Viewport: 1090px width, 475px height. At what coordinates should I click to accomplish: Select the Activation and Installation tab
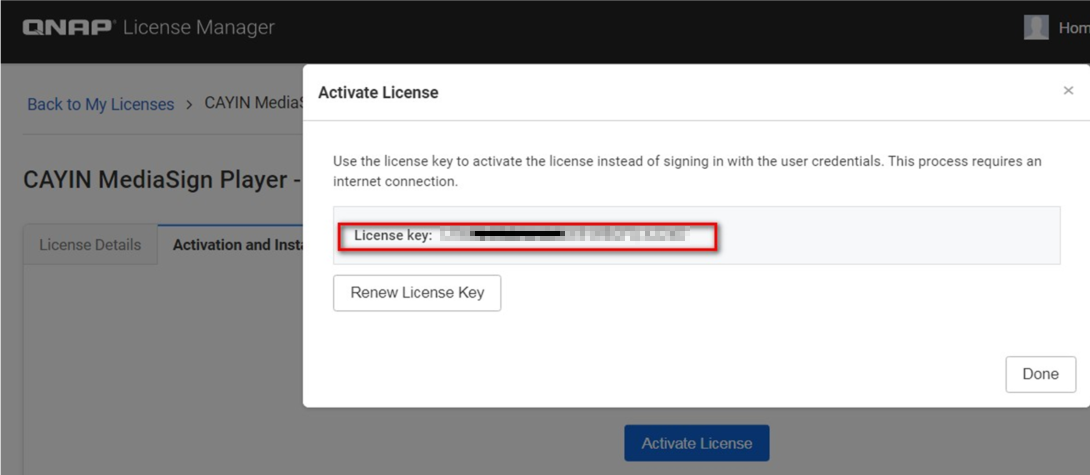pos(237,245)
